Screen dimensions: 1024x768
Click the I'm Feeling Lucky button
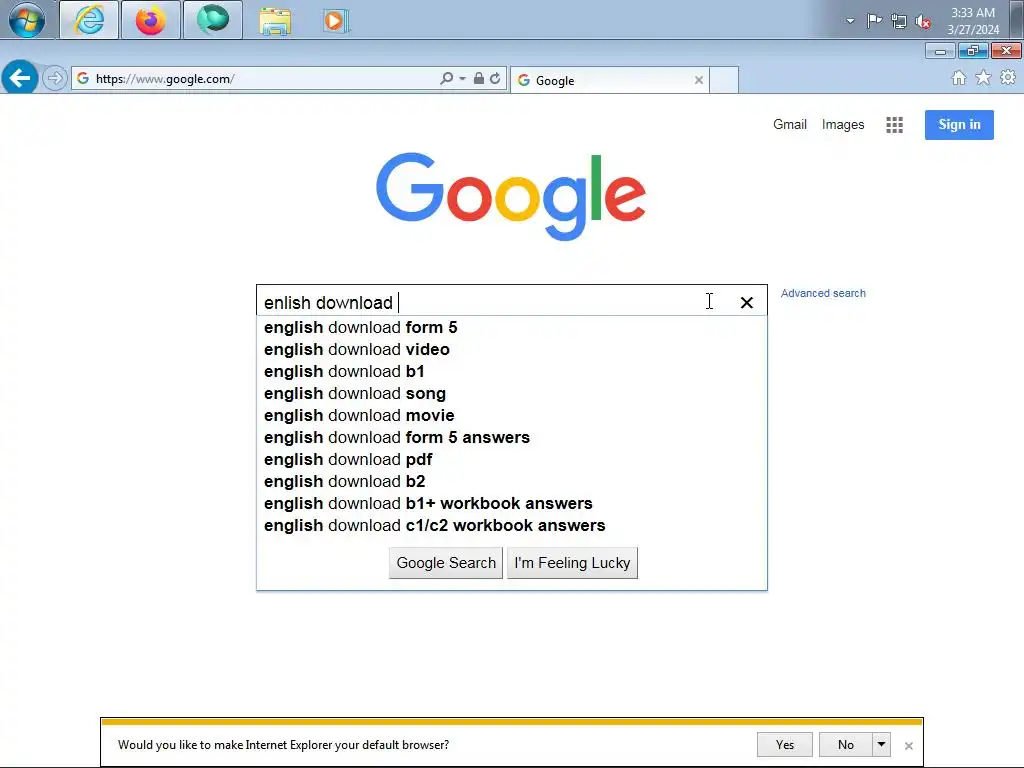[572, 563]
